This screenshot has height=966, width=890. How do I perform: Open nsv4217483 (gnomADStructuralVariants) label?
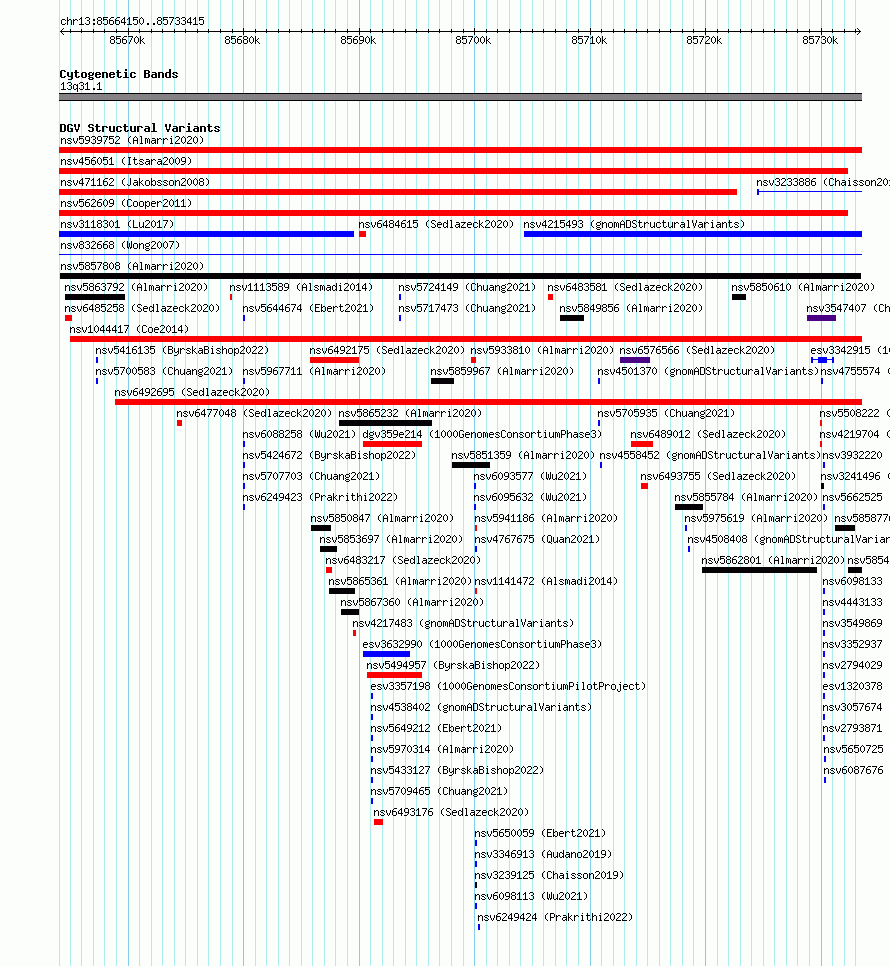click(463, 623)
